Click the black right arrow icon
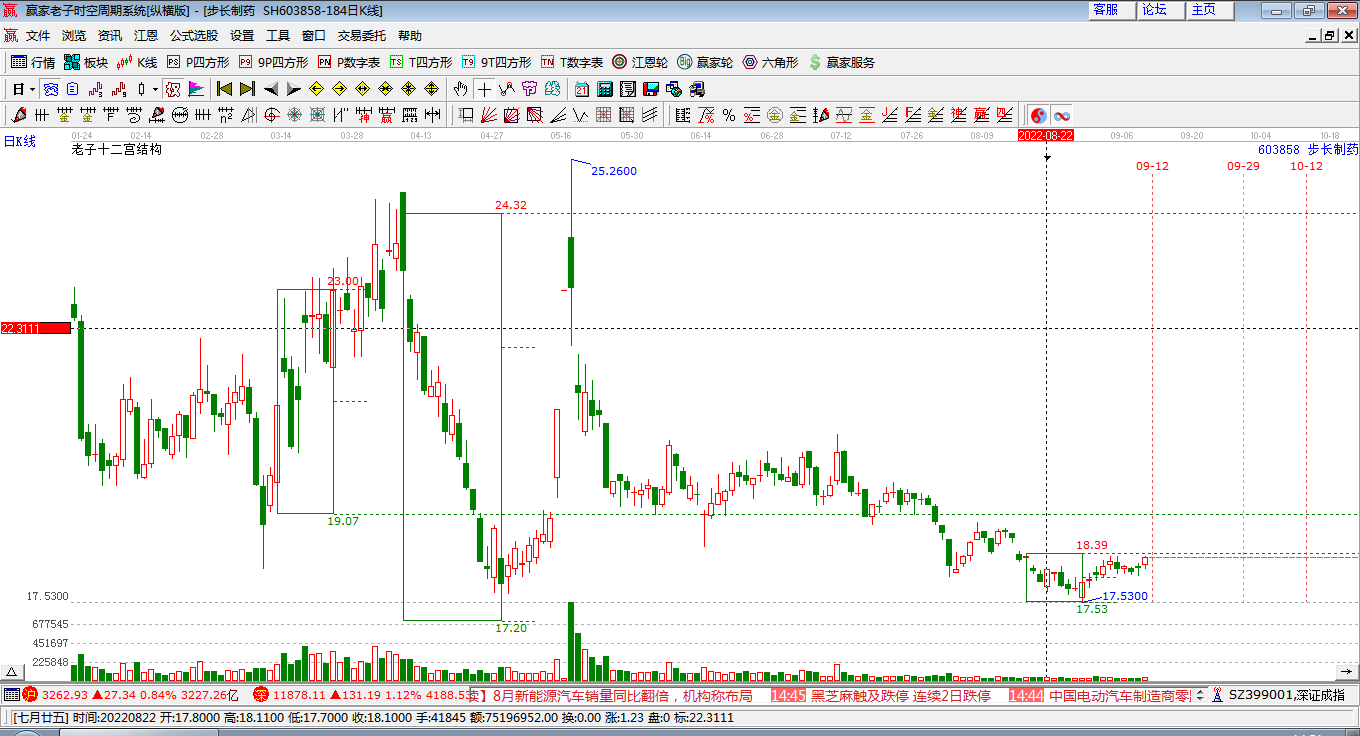Viewport: 1360px width, 736px height. [x=294, y=89]
